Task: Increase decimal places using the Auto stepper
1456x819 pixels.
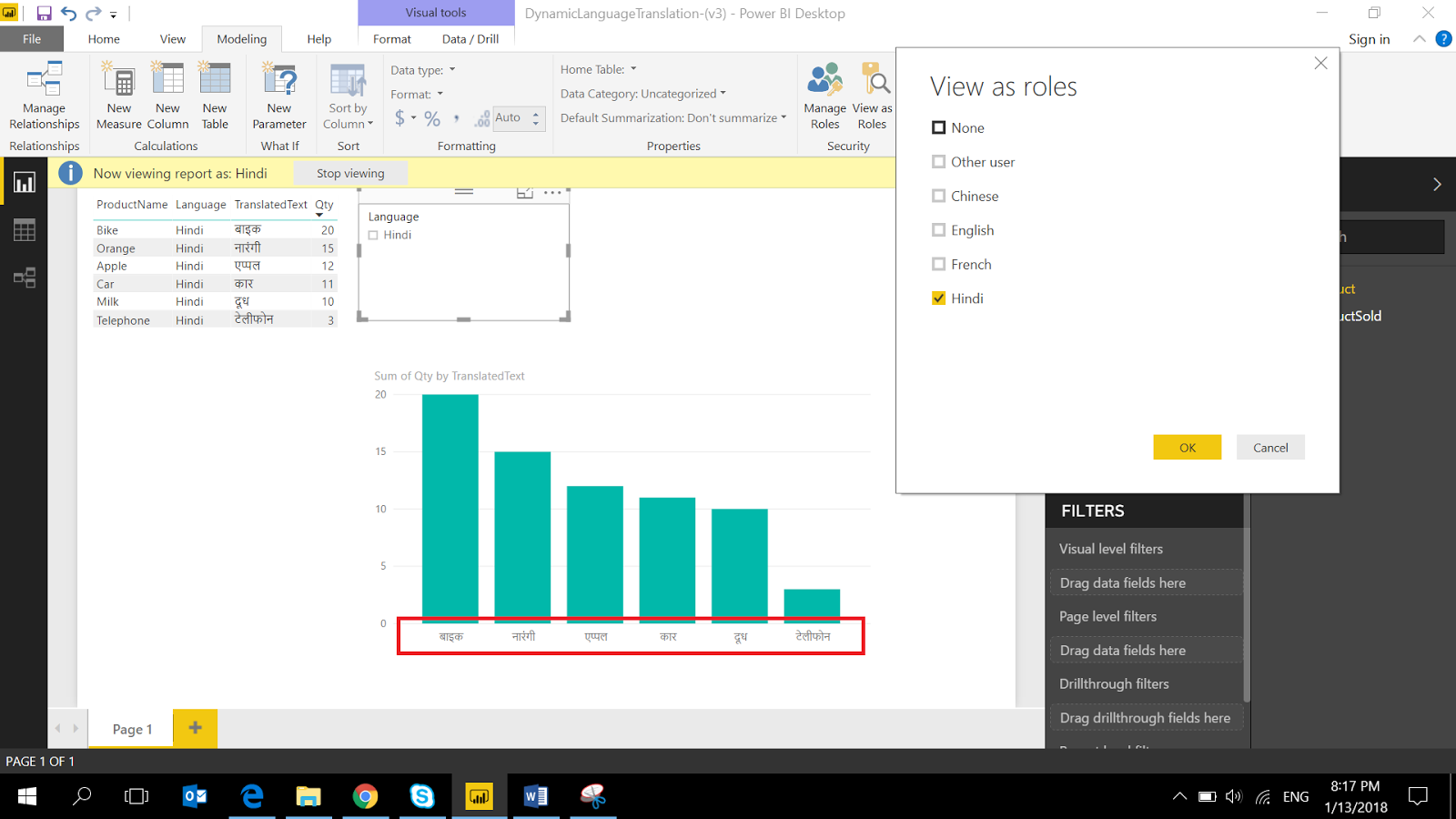Action: click(536, 112)
